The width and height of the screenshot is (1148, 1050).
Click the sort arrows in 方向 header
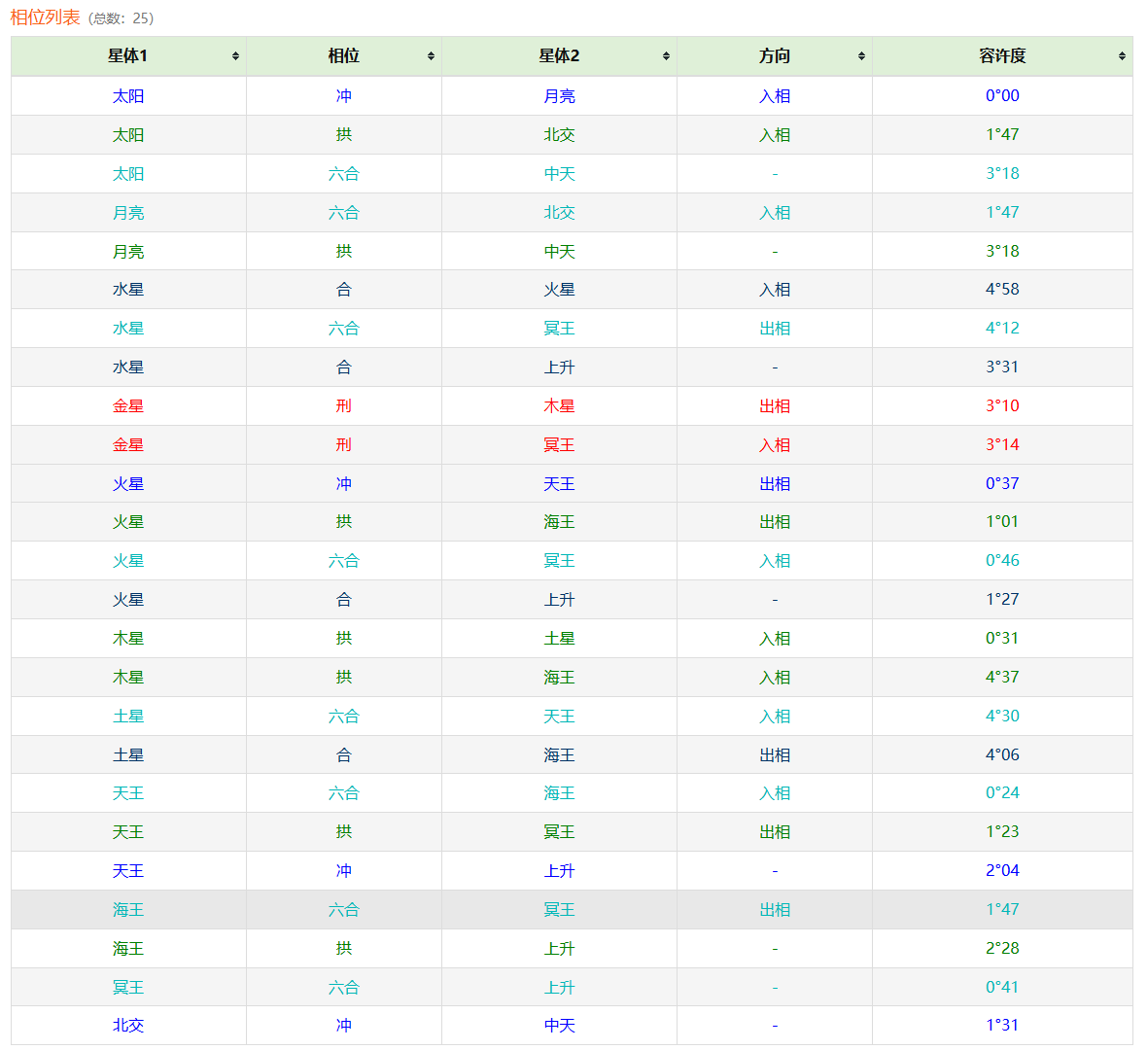[x=861, y=56]
